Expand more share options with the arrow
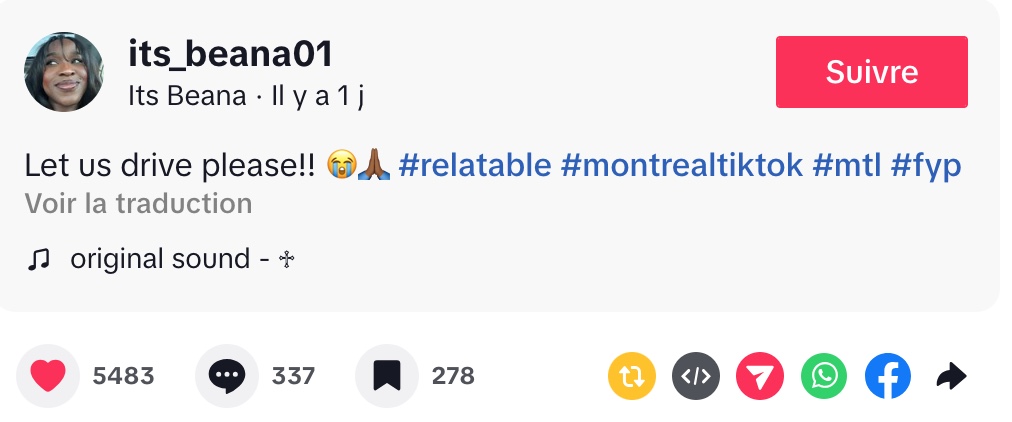 [x=951, y=376]
